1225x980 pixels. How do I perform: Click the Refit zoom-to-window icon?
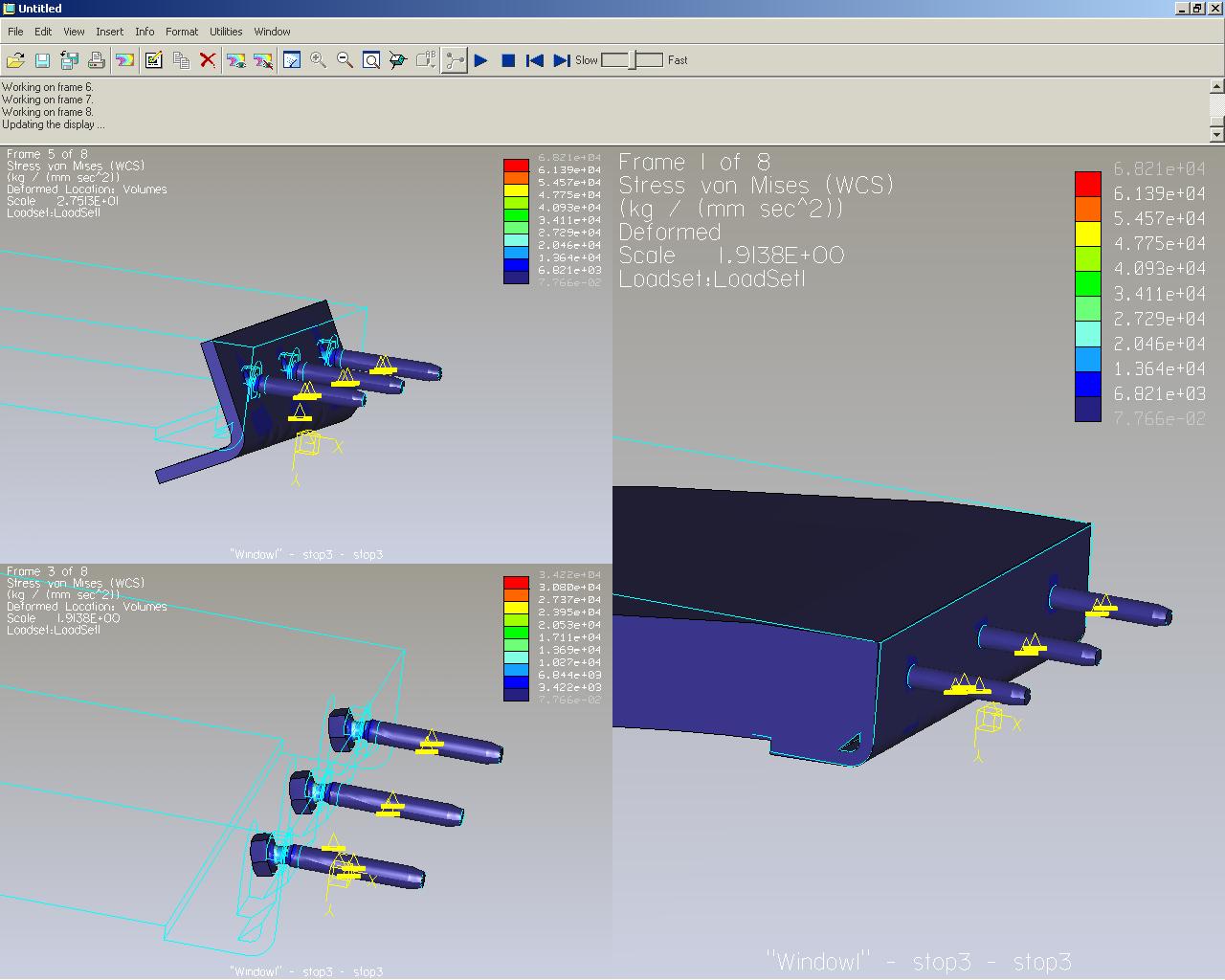click(371, 60)
